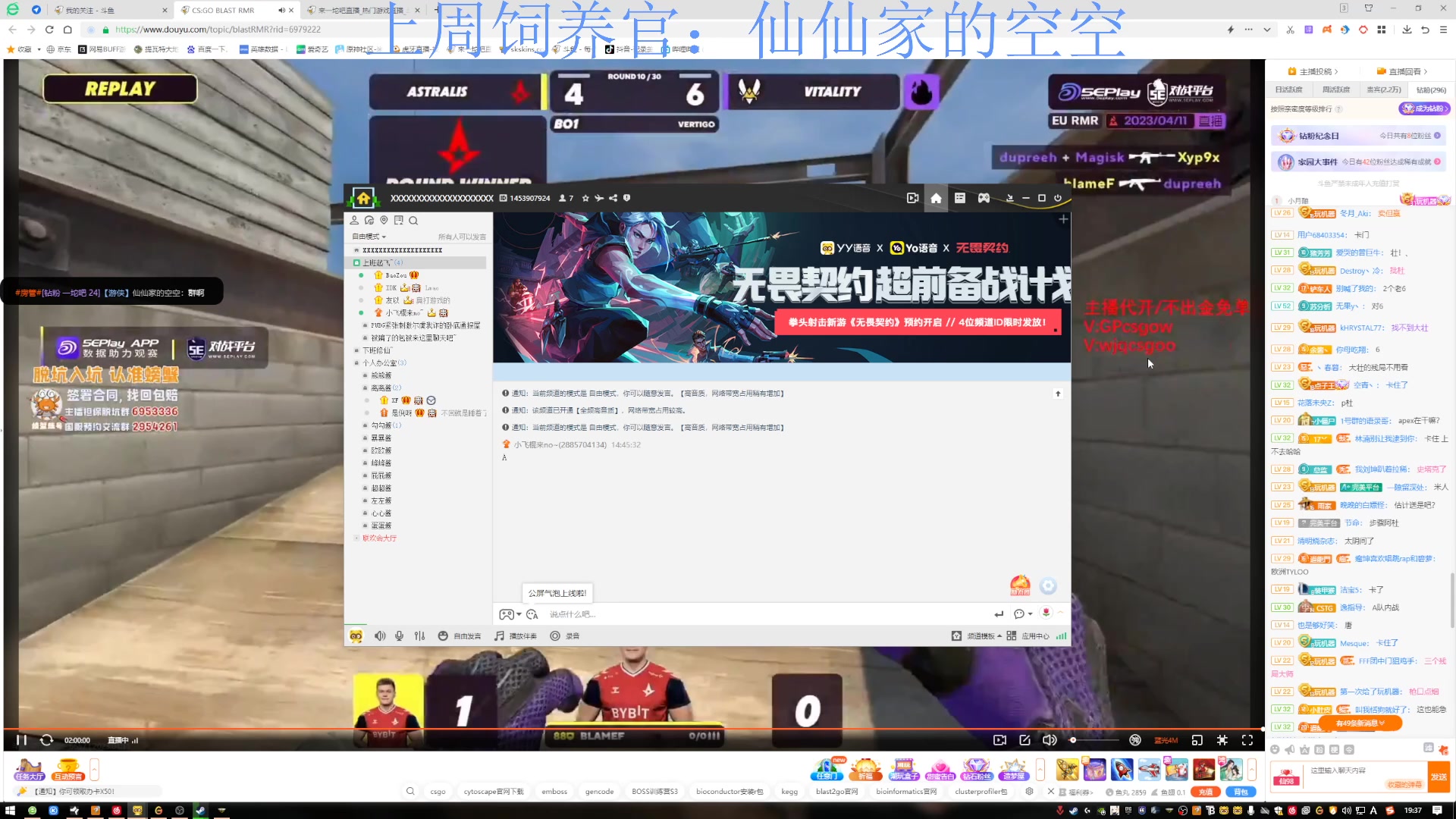Open YY video window icon in title bar

point(912,198)
